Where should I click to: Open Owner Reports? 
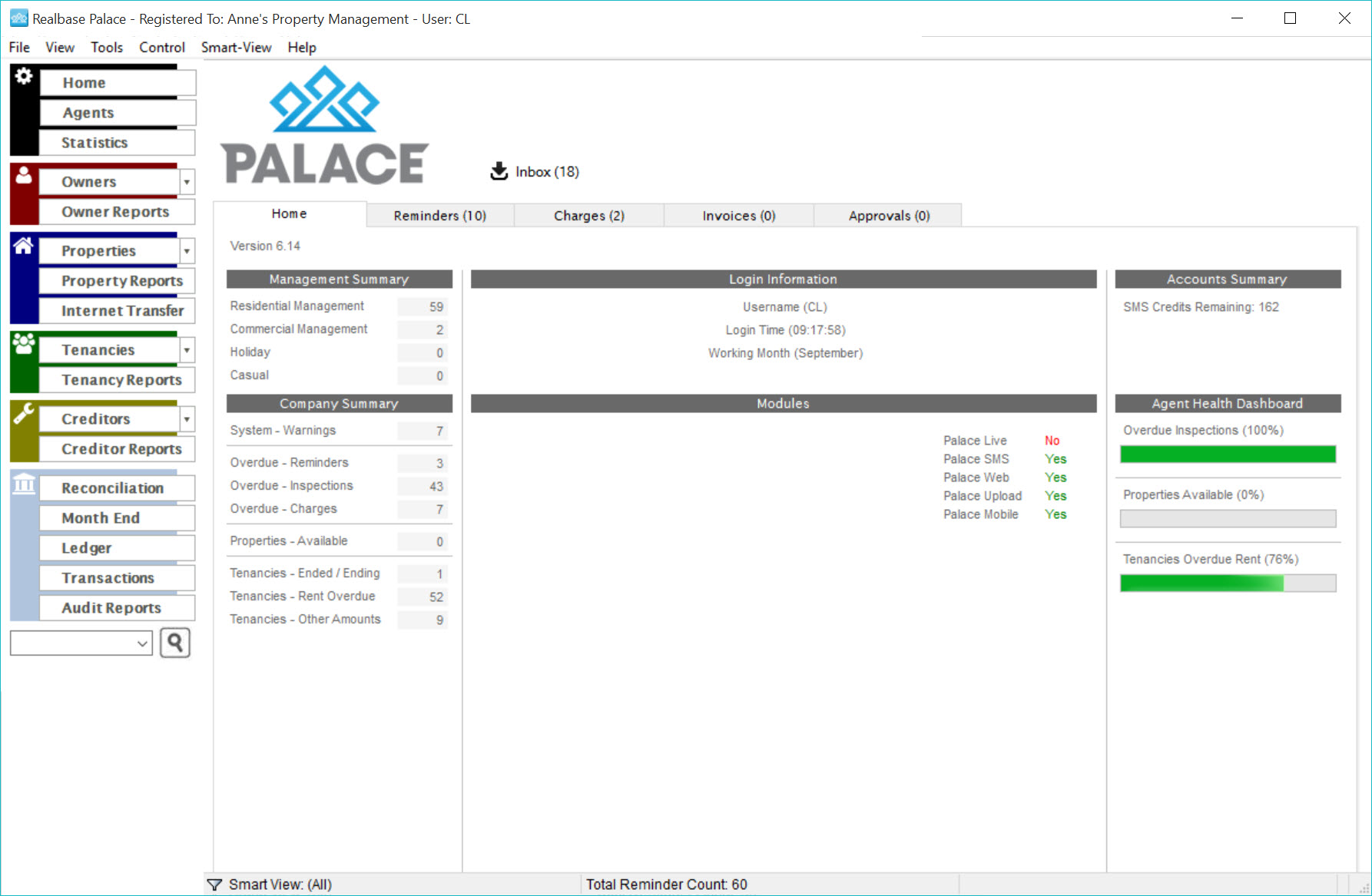pos(118,212)
